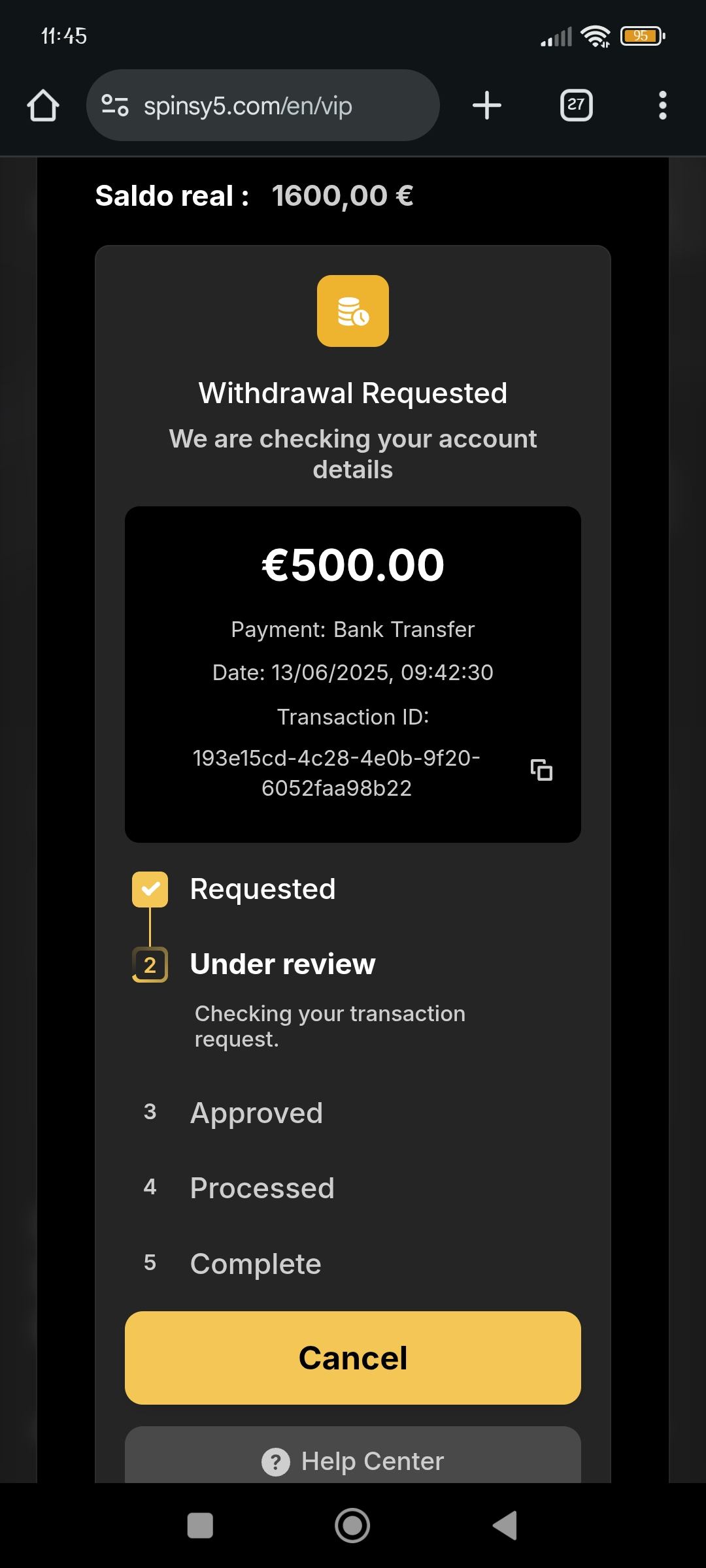Viewport: 706px width, 1568px height.
Task: Tap the €500.00 withdrawal amount
Action: pyautogui.click(x=353, y=565)
